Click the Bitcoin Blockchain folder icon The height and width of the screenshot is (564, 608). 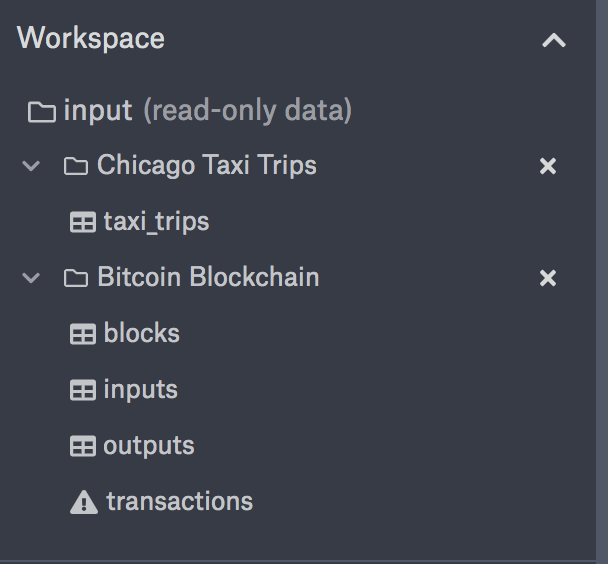tap(76, 279)
